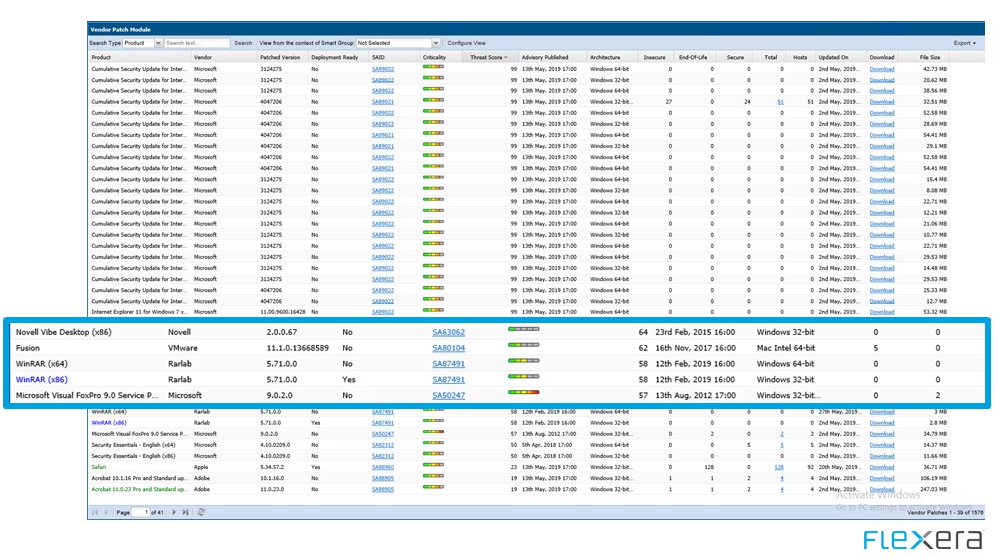Click the Fusion row criticality bar

pyautogui.click(x=523, y=344)
